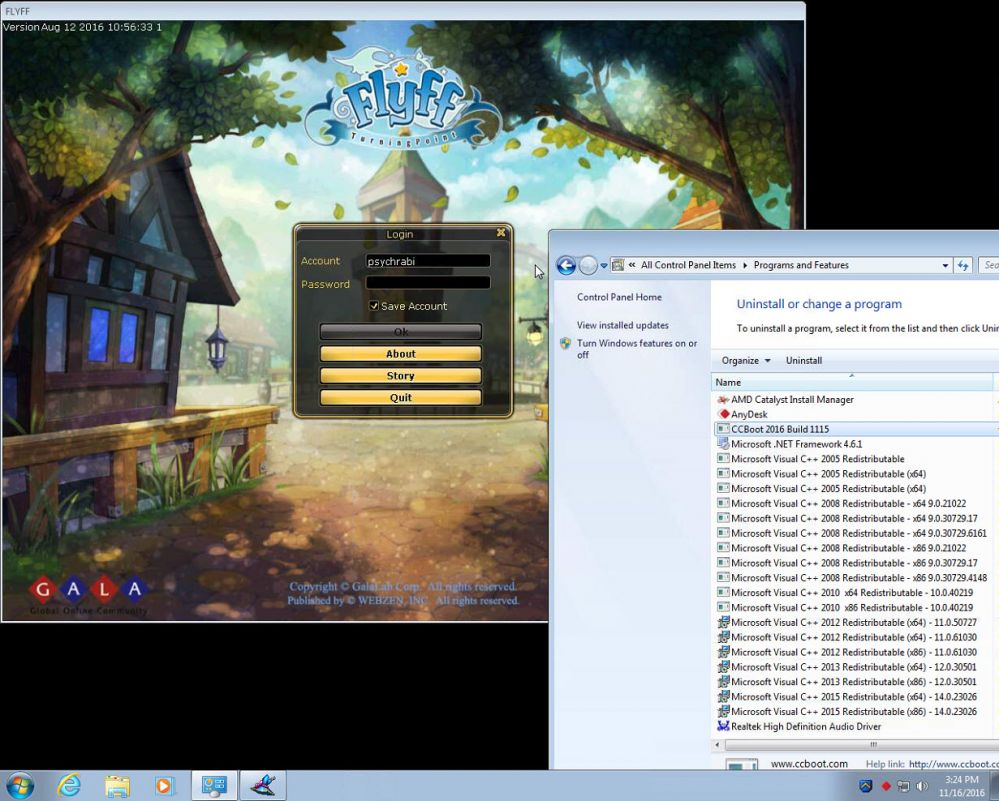Click the Password input field

[x=428, y=283]
